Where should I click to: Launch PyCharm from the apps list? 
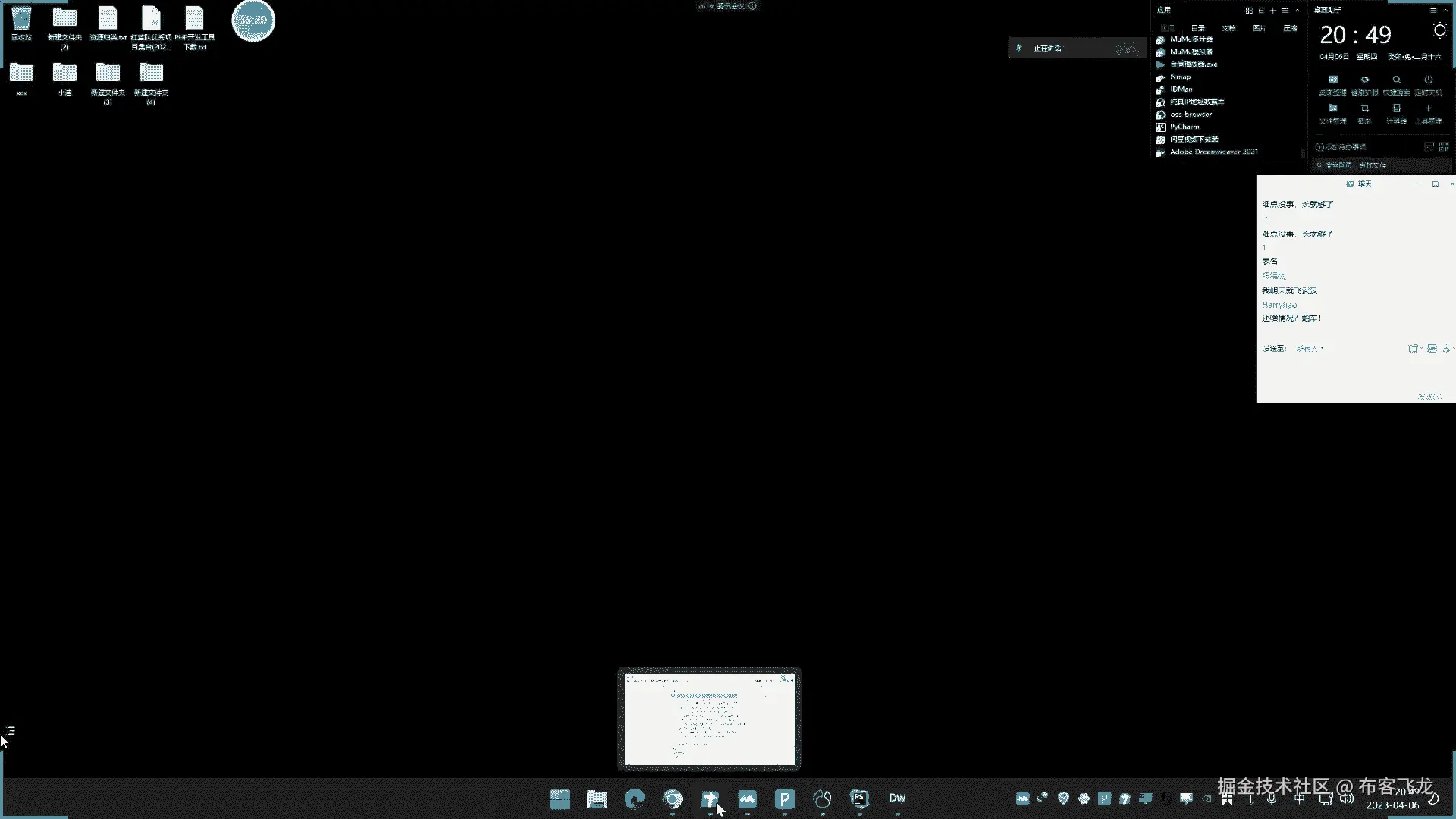click(1184, 127)
